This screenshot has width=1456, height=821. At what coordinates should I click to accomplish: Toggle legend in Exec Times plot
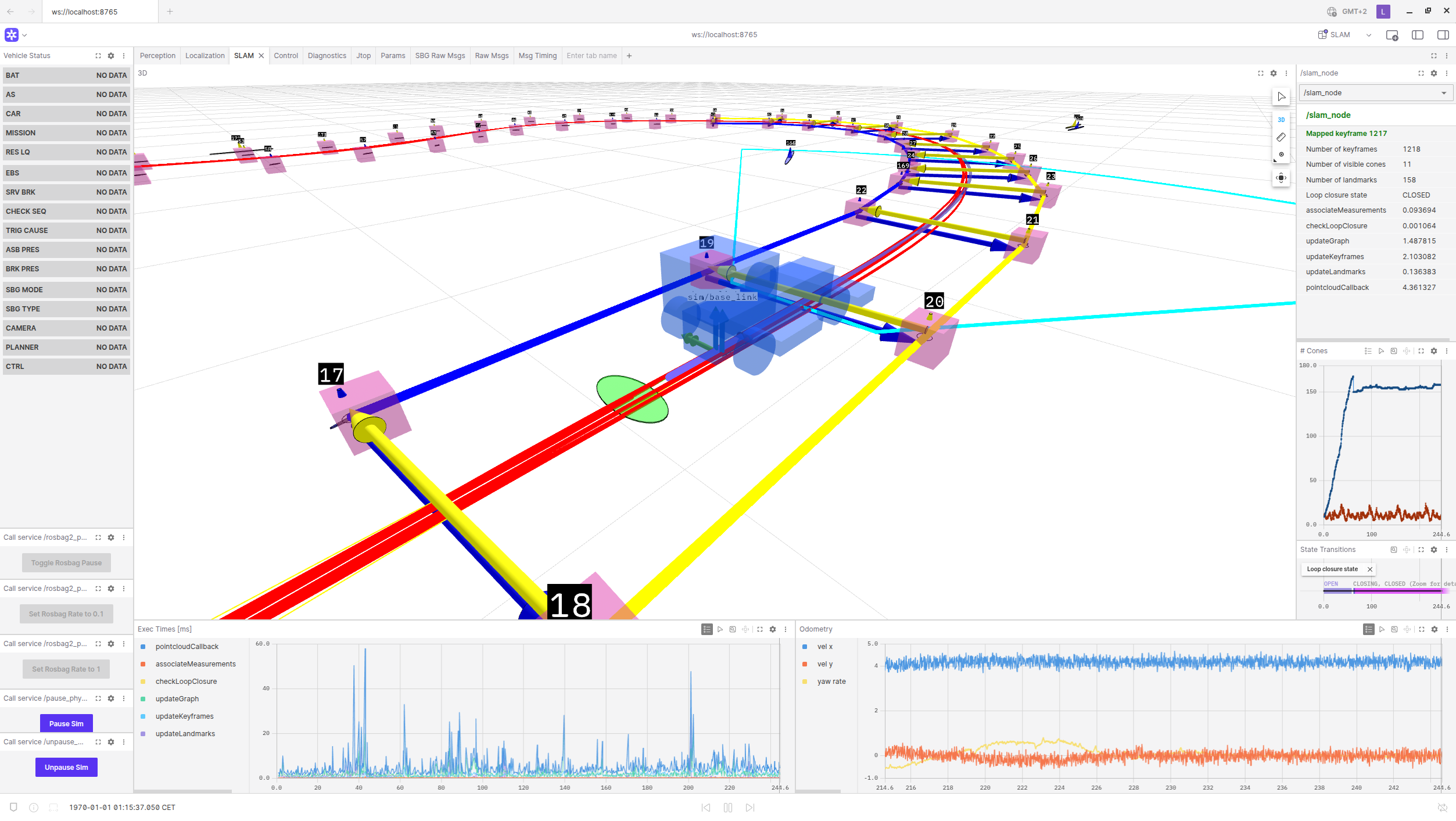pos(707,629)
